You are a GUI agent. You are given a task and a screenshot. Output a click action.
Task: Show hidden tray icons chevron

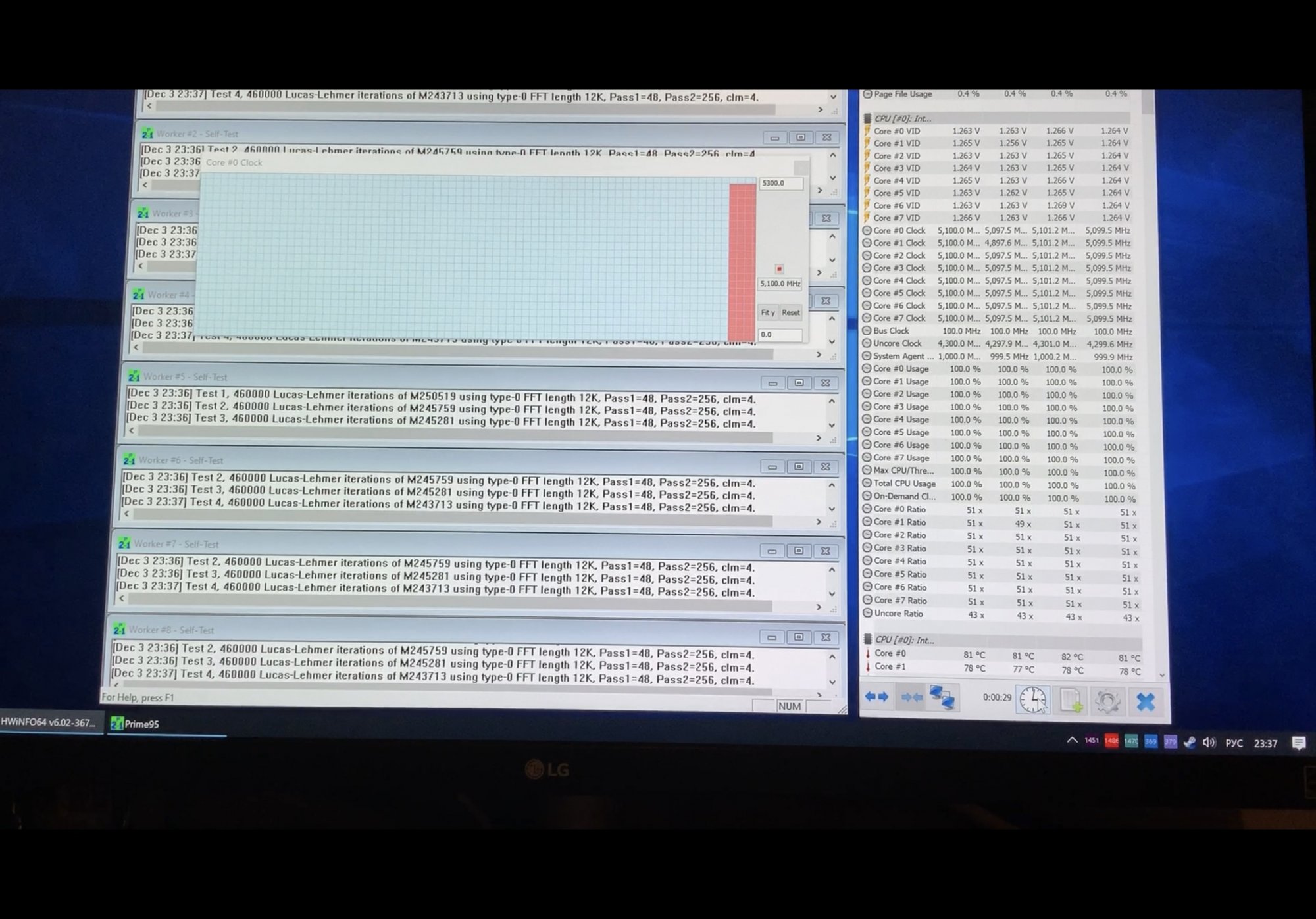pos(1072,741)
